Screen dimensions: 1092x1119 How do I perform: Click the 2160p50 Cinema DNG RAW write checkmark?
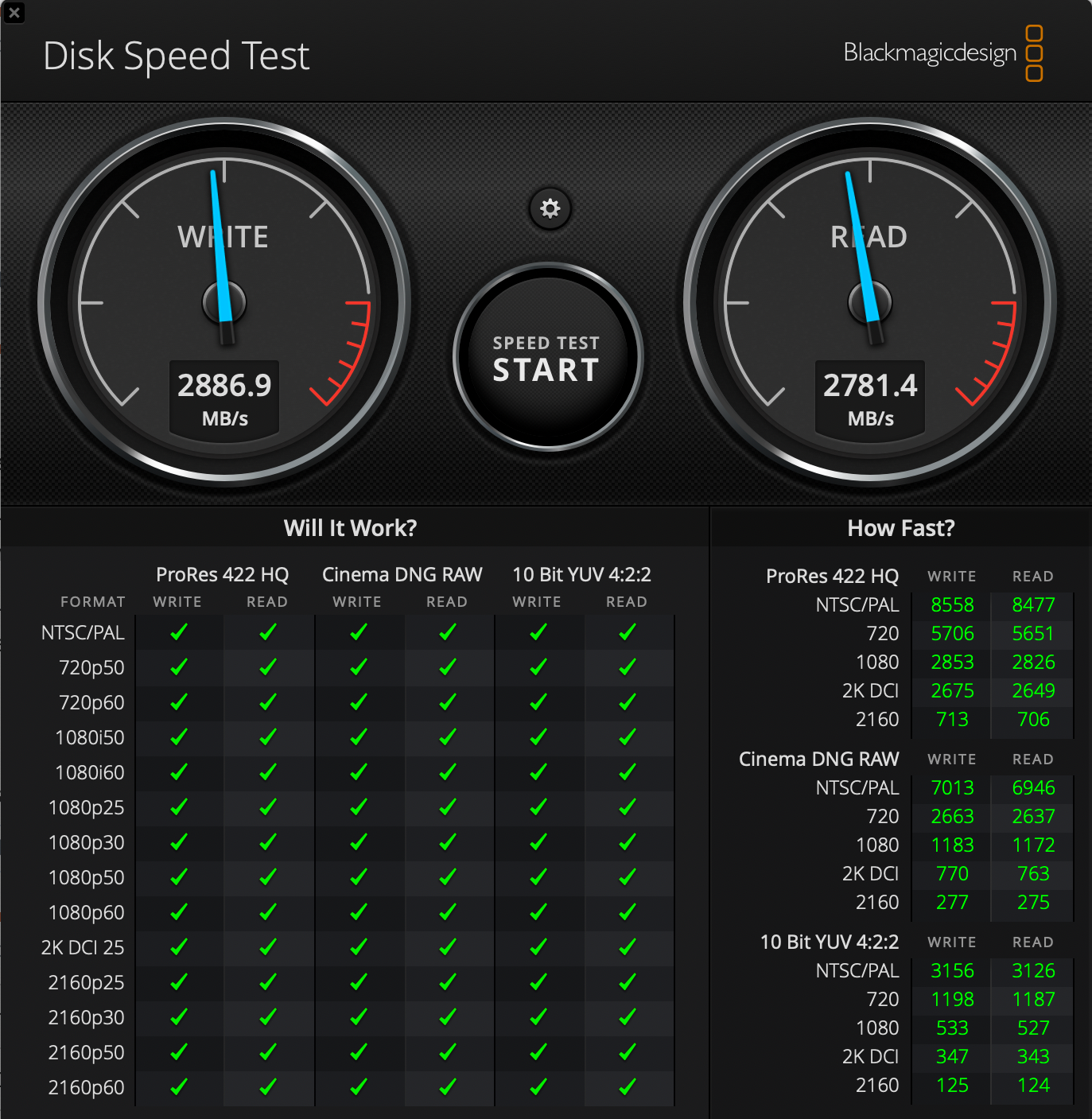[359, 1052]
